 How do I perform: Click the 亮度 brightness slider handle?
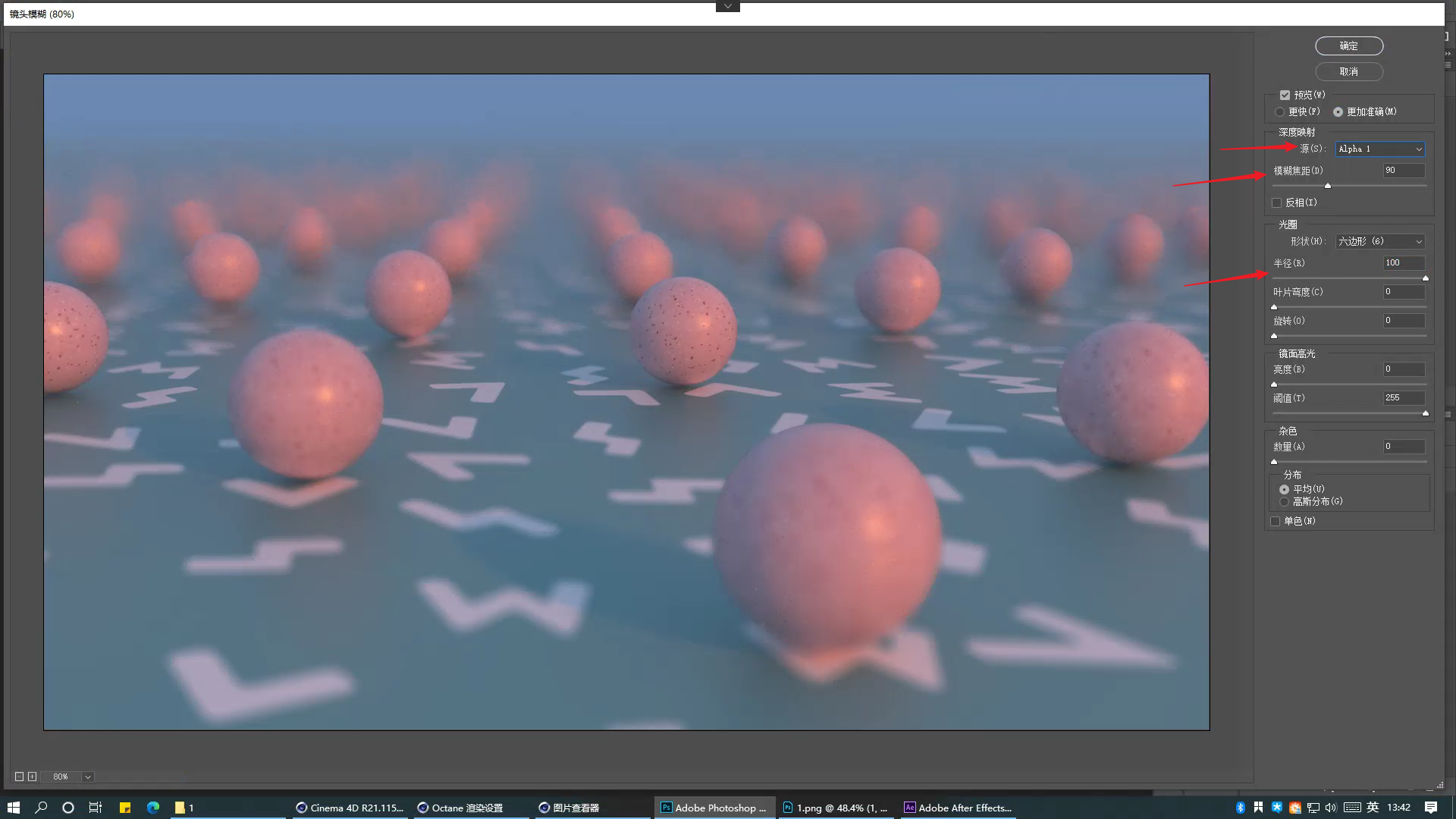[x=1274, y=384]
